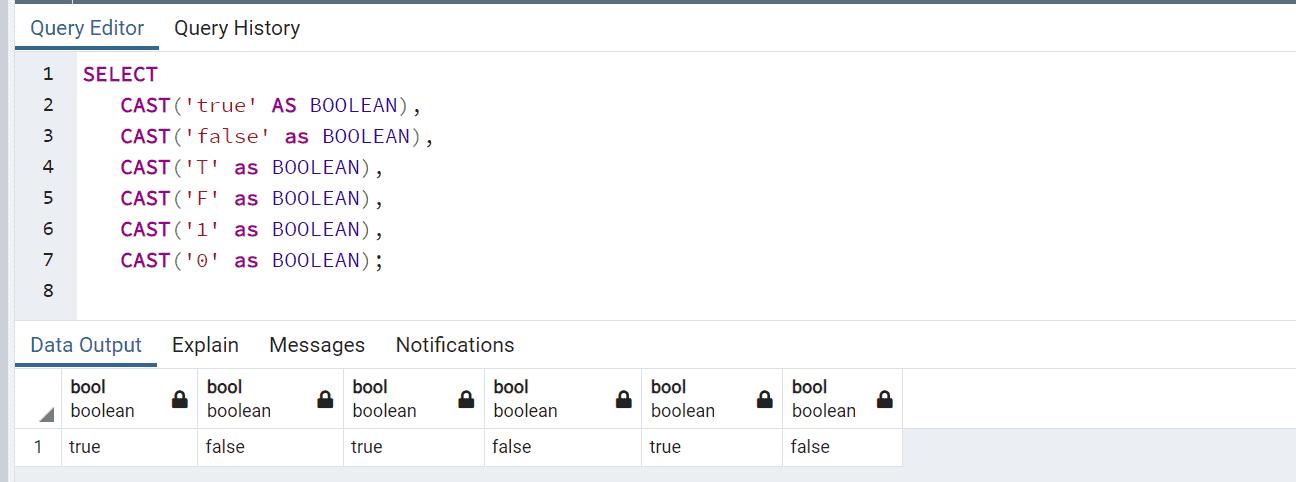Image resolution: width=1296 pixels, height=482 pixels.
Task: Click the last column's "false" result cell
Action: (810, 447)
